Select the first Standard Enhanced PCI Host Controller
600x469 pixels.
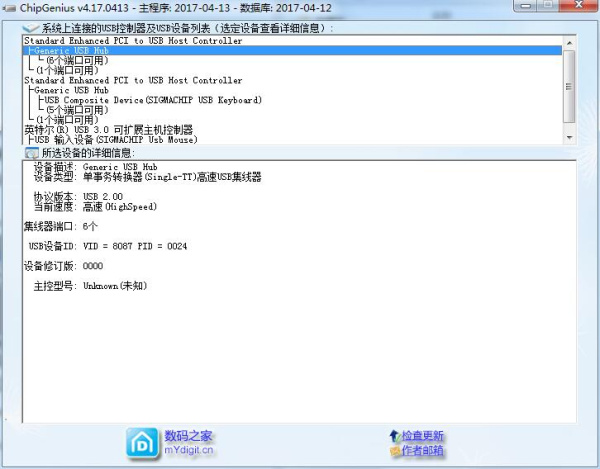coord(133,41)
